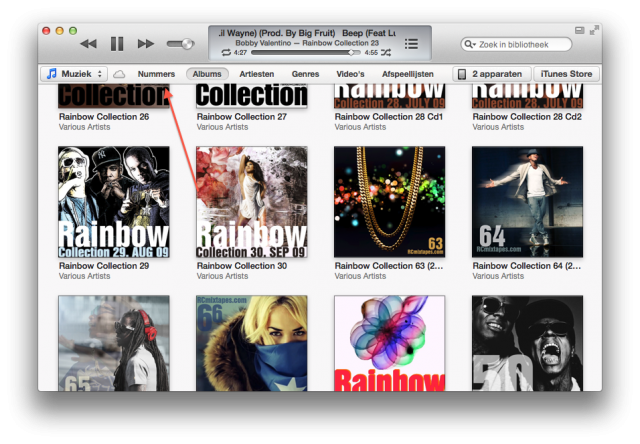This screenshot has width=640, height=444.
Task: Click Various Artists under Rainbow Collection 64
Action: pyautogui.click(x=498, y=276)
